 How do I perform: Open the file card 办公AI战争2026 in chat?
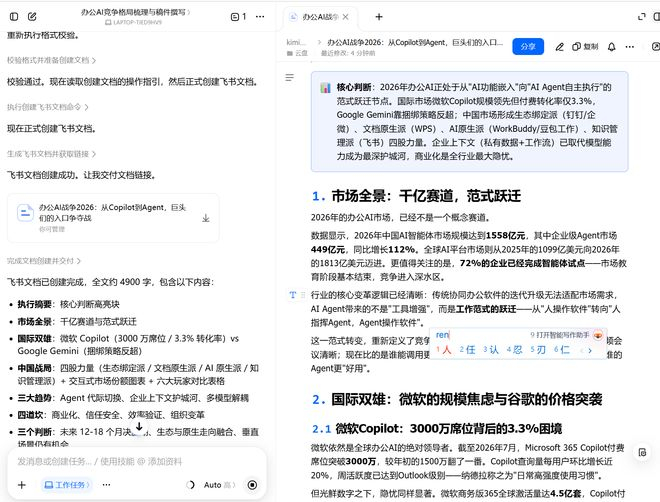click(x=113, y=218)
